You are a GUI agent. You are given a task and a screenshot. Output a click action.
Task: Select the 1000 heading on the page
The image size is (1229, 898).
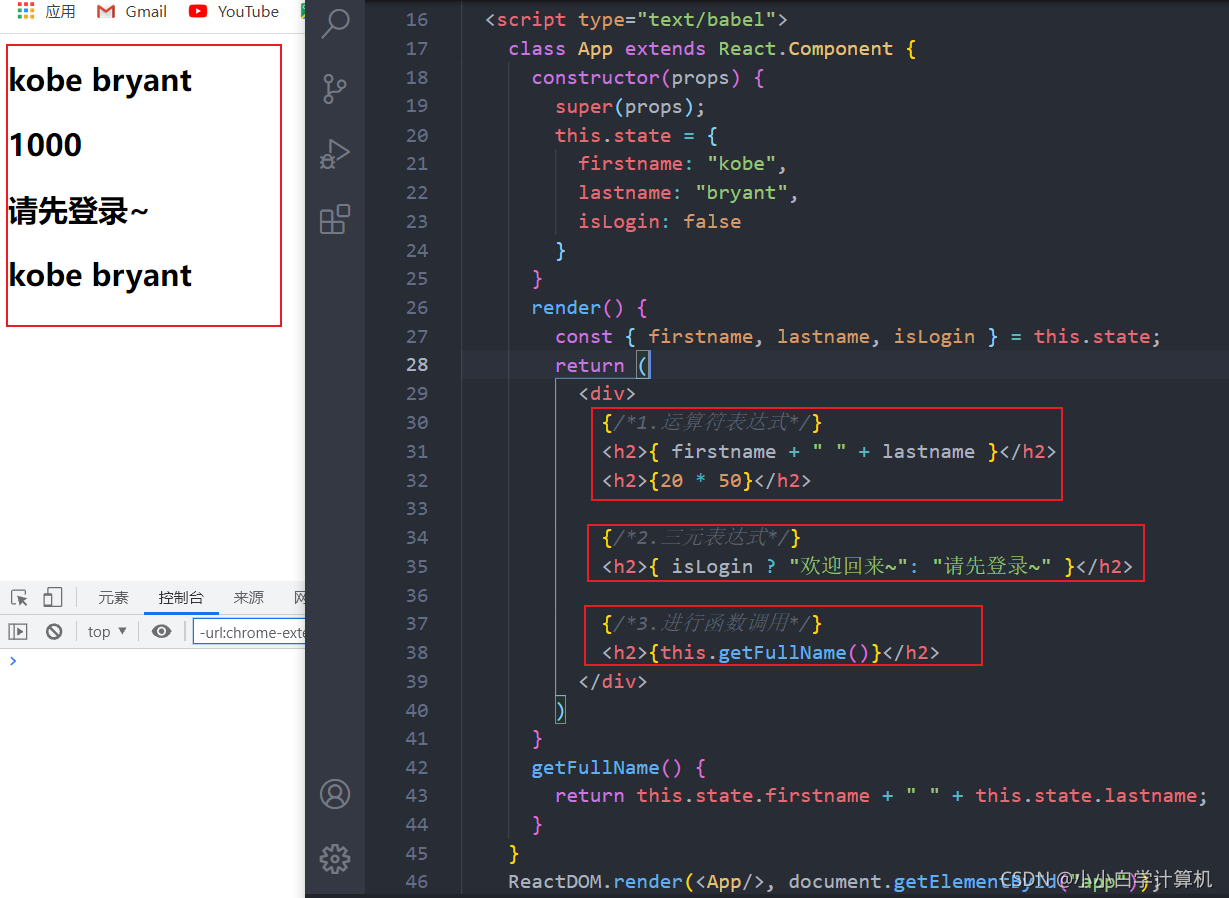pyautogui.click(x=45, y=145)
